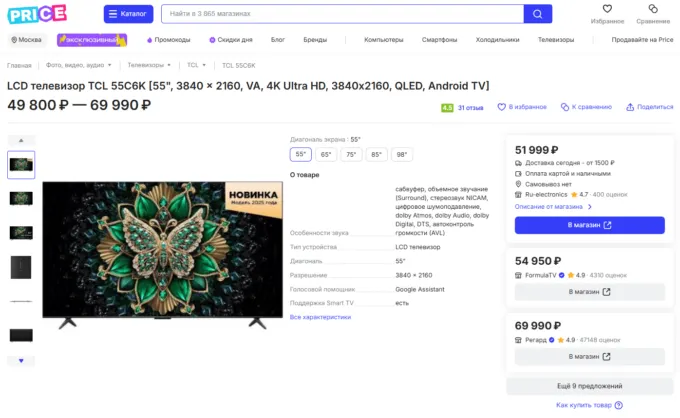Click the 51 999 ₽ offer price
This screenshot has width=680, height=418.
tap(536, 150)
